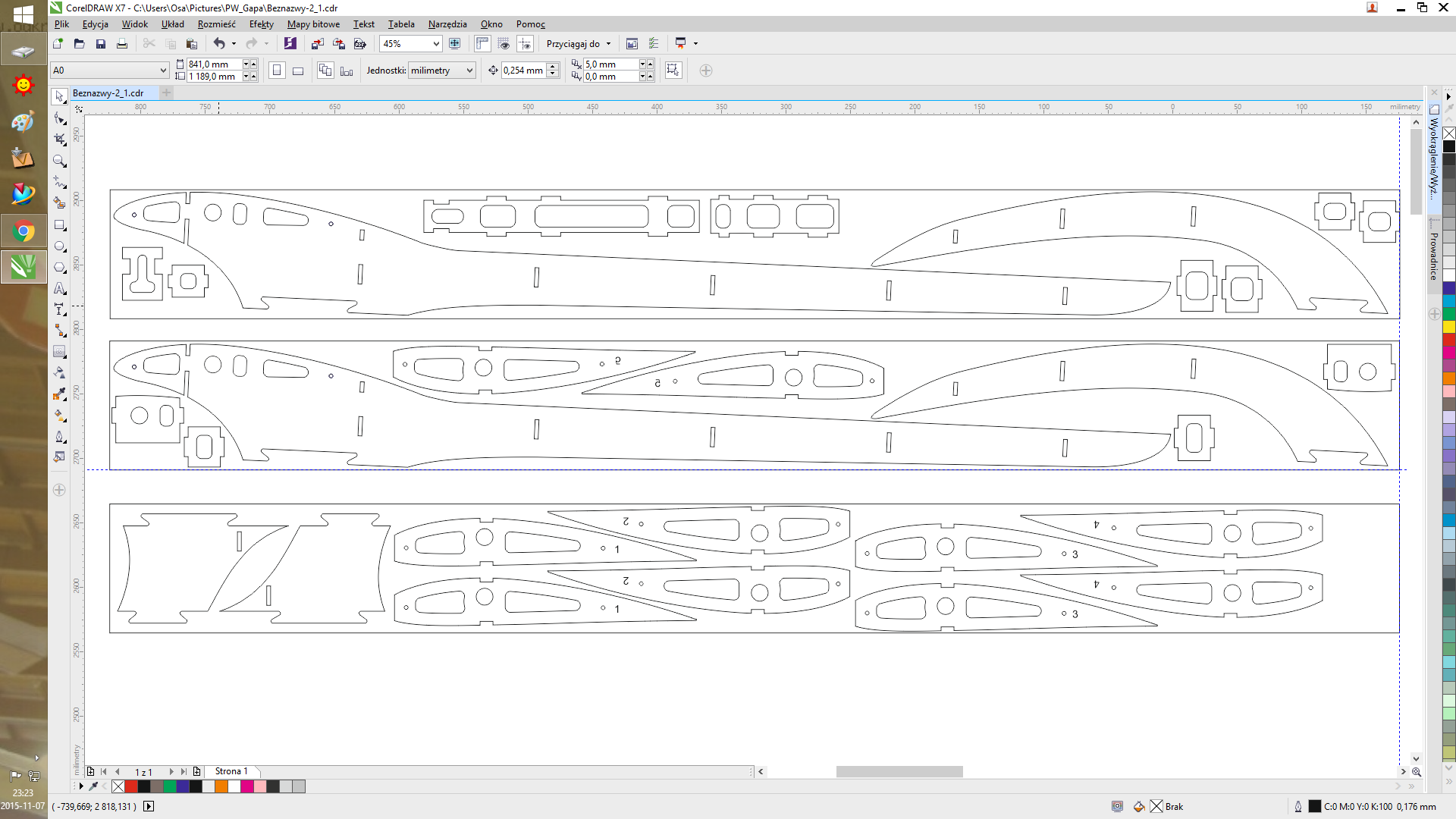Open the zoom level 45% dropdown
This screenshot has height=819, width=1456.
tap(436, 44)
